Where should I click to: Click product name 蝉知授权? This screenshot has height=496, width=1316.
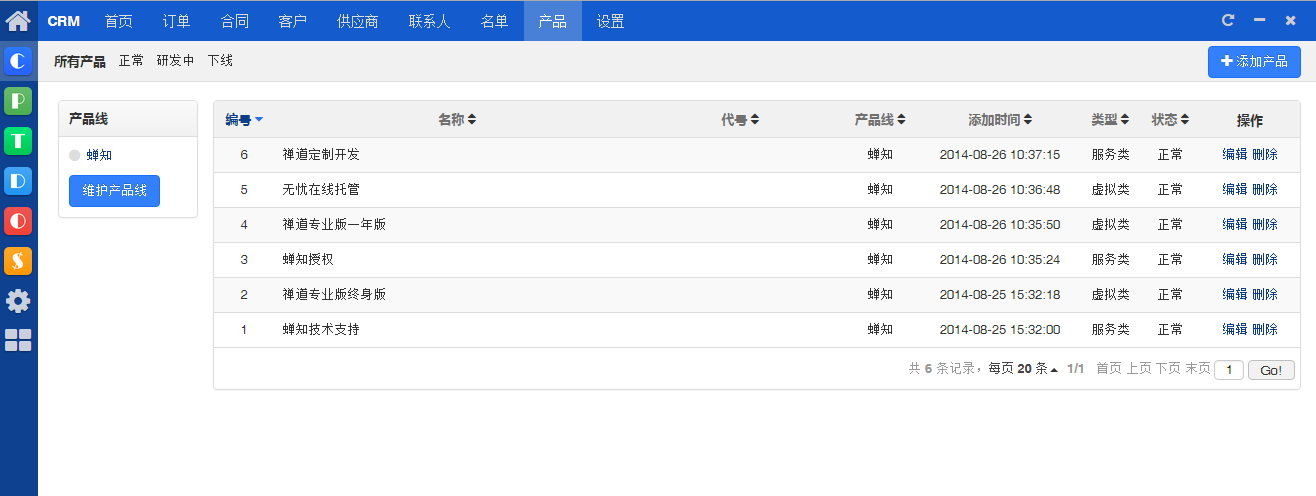click(308, 260)
